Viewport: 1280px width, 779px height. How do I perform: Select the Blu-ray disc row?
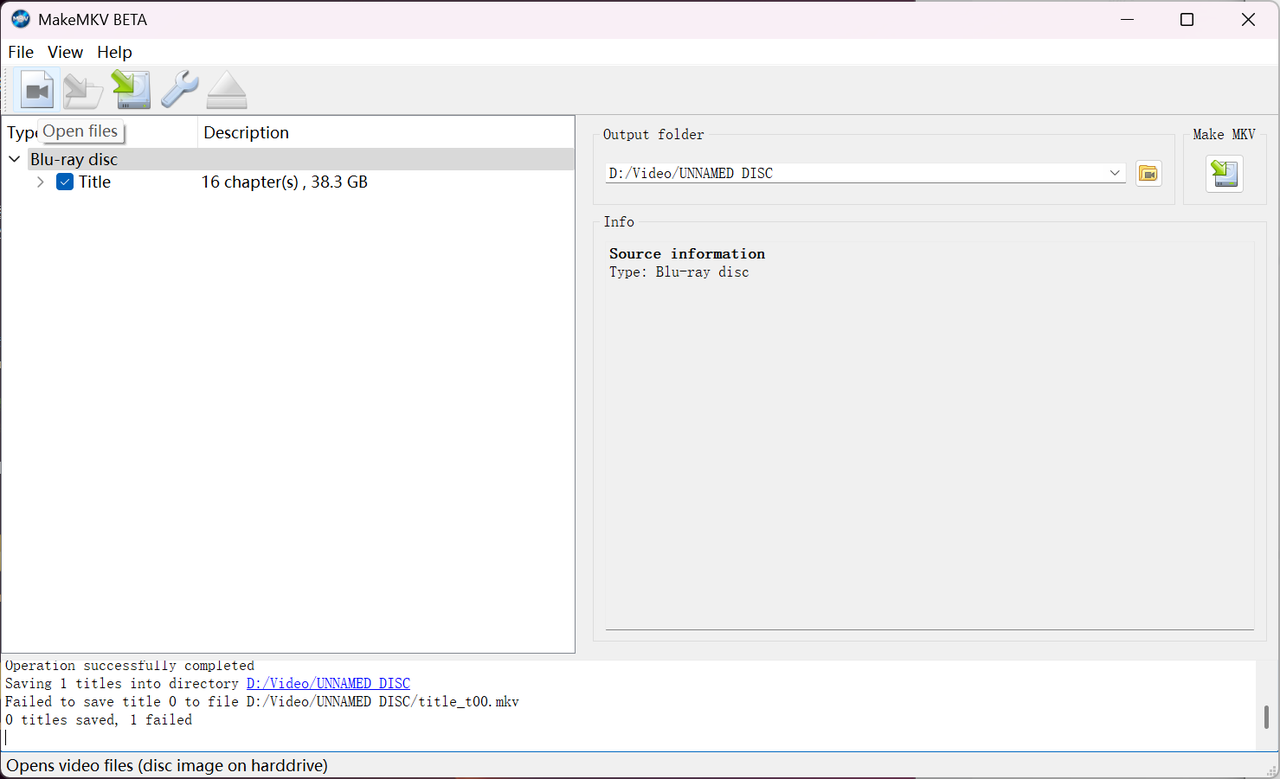point(288,159)
